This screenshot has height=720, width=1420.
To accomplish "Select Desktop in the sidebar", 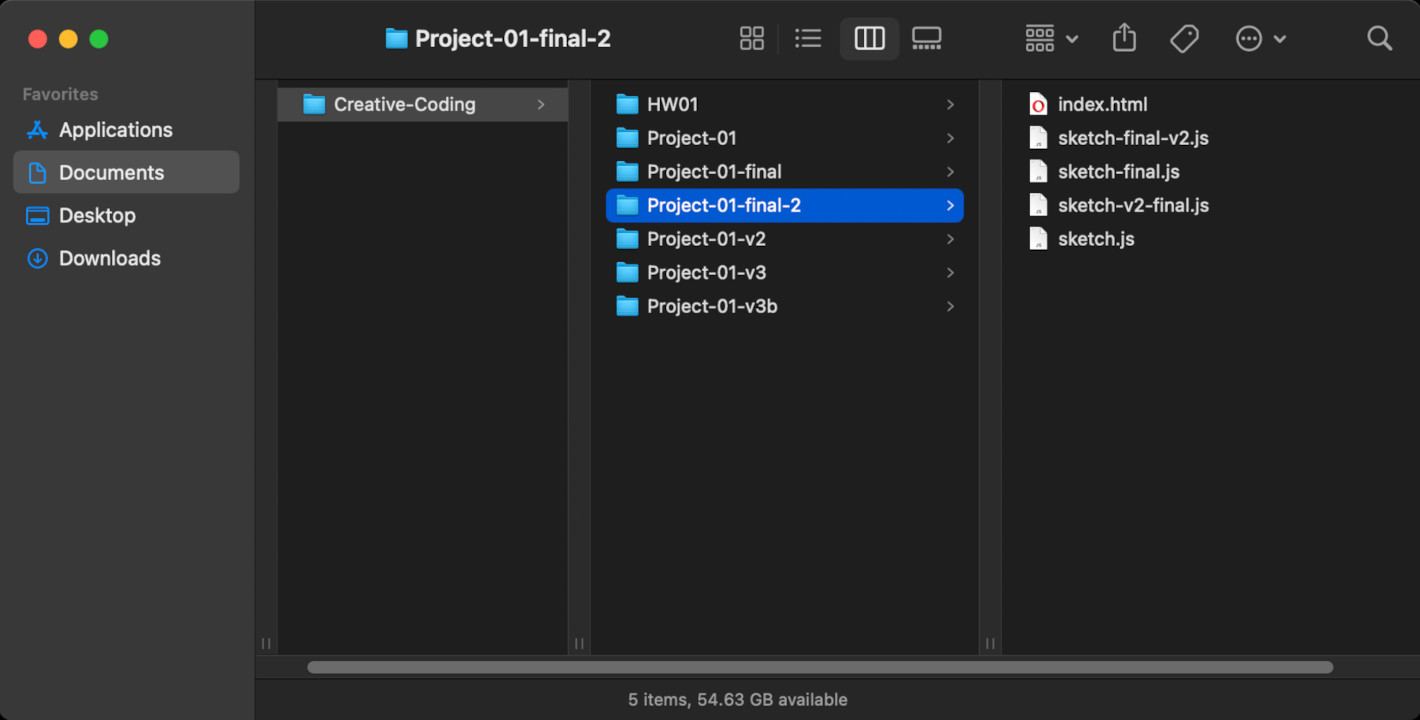I will [x=97, y=215].
